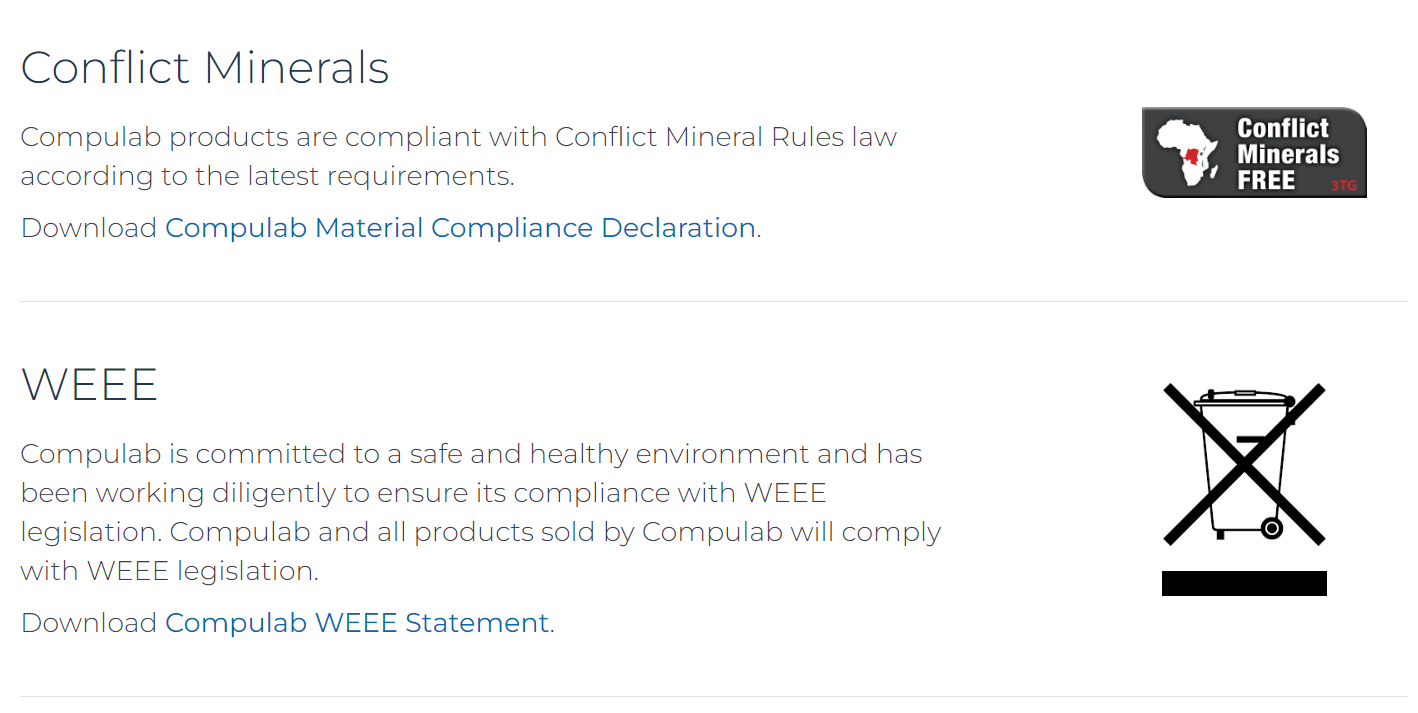The image size is (1418, 713).
Task: Open the Compulab WEEE Statement link
Action: pyautogui.click(x=357, y=623)
